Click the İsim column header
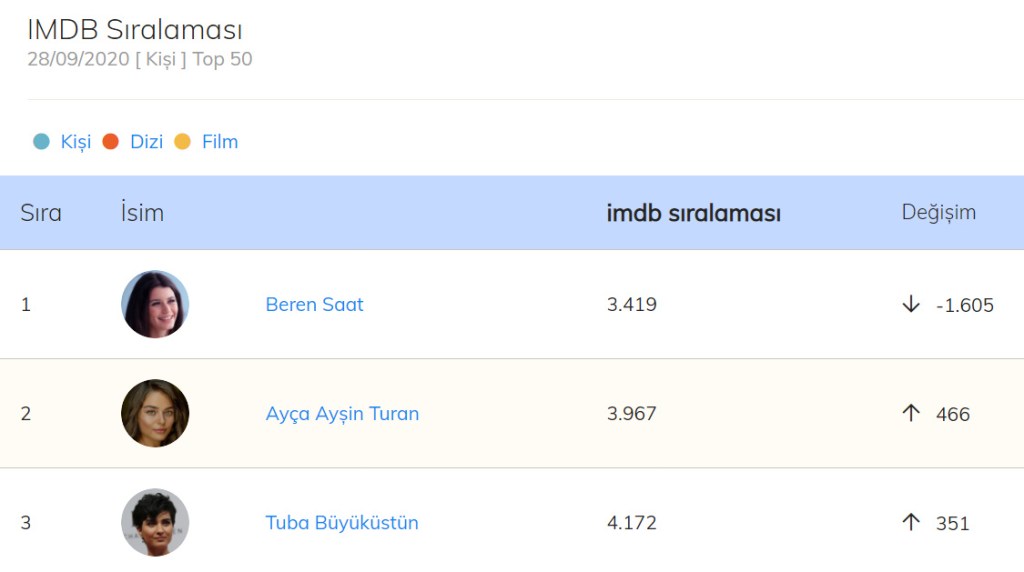The image size is (1024, 572). coord(141,213)
